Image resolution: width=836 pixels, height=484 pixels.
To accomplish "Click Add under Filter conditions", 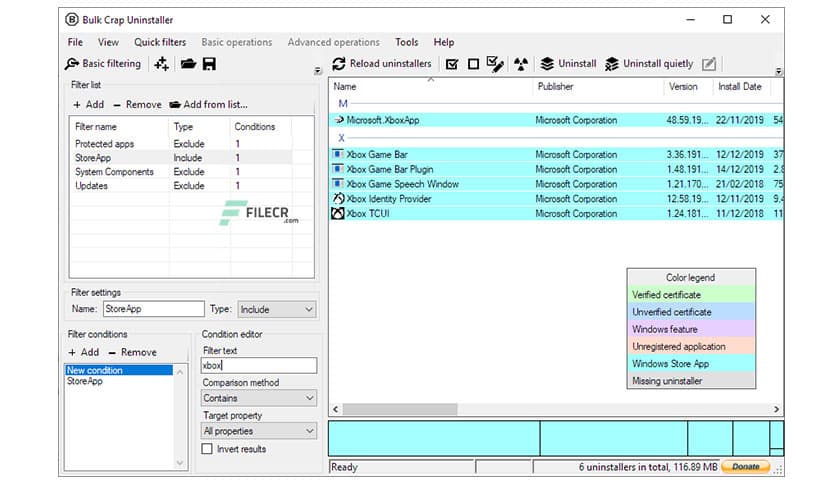I will [x=84, y=352].
